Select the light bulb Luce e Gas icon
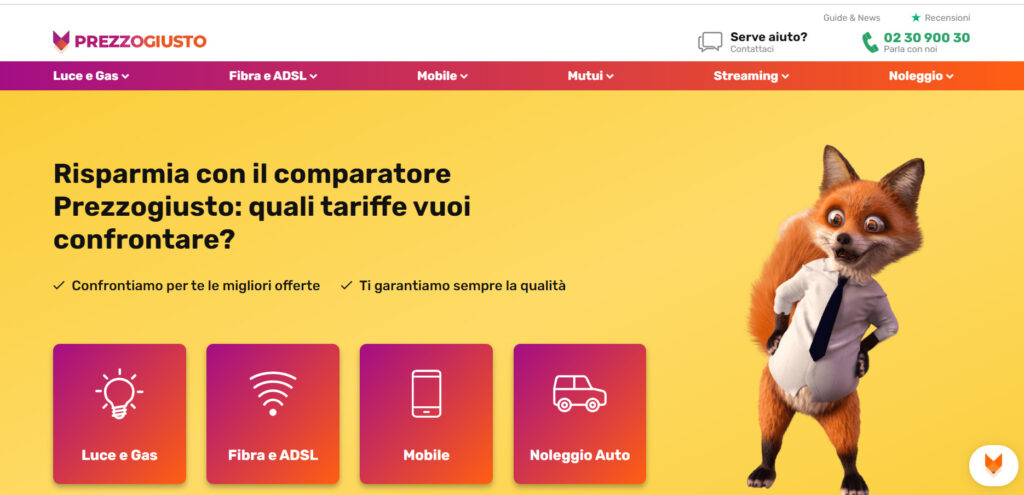 point(120,394)
